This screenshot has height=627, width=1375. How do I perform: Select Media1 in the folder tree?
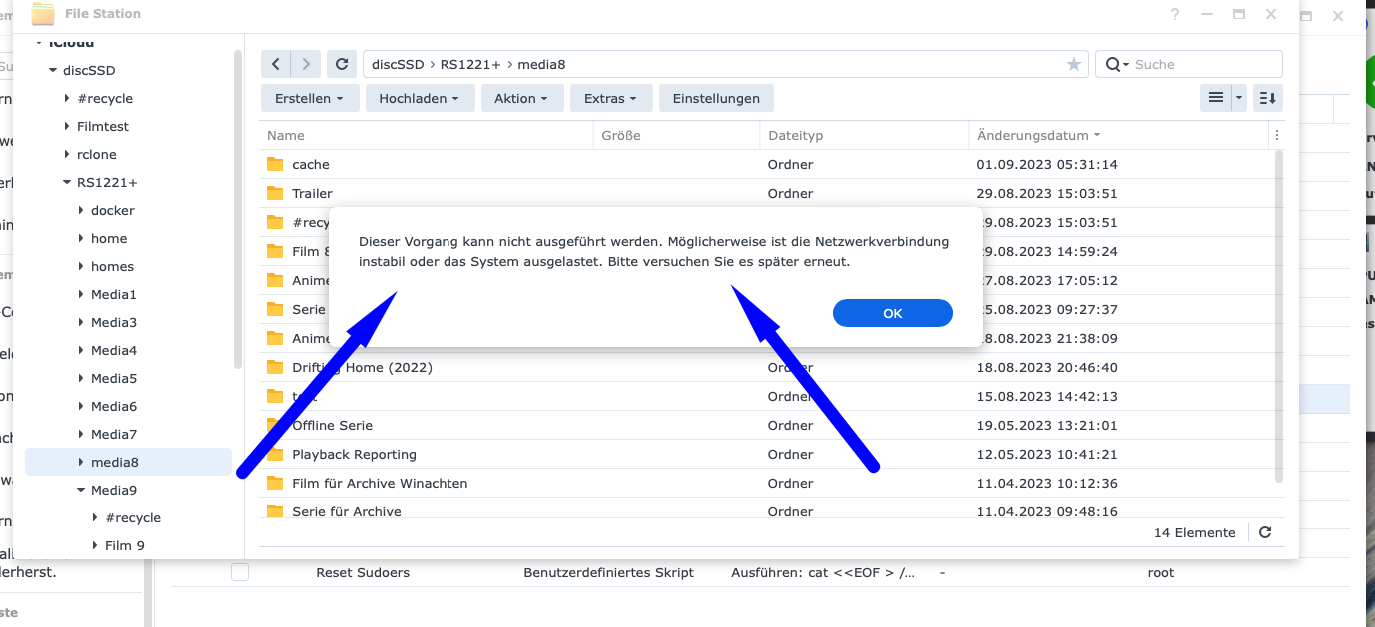pyautogui.click(x=114, y=294)
